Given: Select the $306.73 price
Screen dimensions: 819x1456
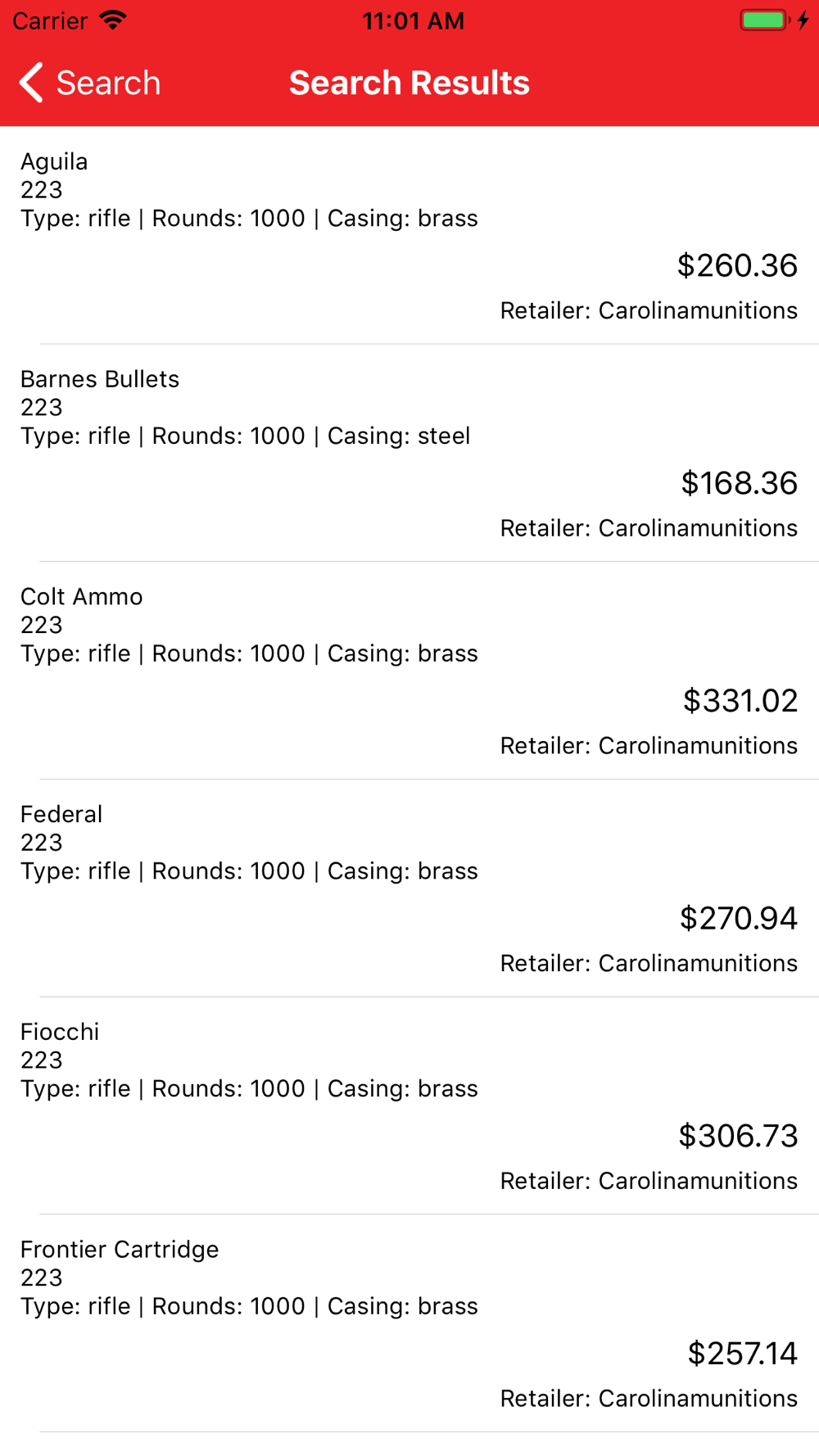Looking at the screenshot, I should [x=738, y=1136].
